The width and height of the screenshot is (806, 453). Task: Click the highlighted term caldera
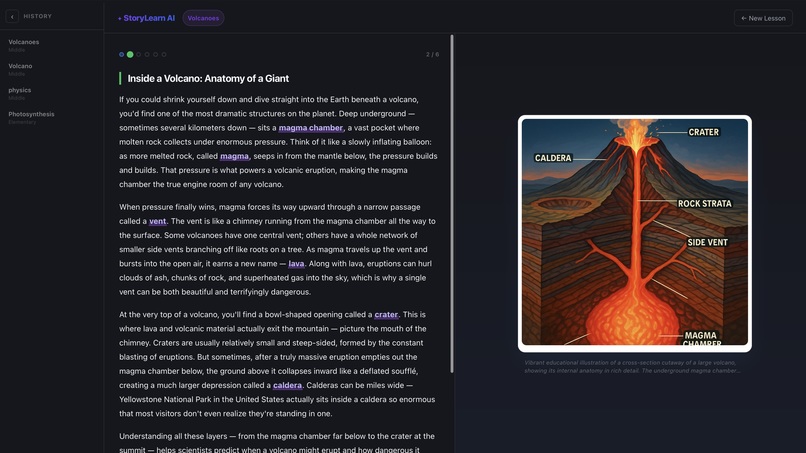[x=287, y=386]
